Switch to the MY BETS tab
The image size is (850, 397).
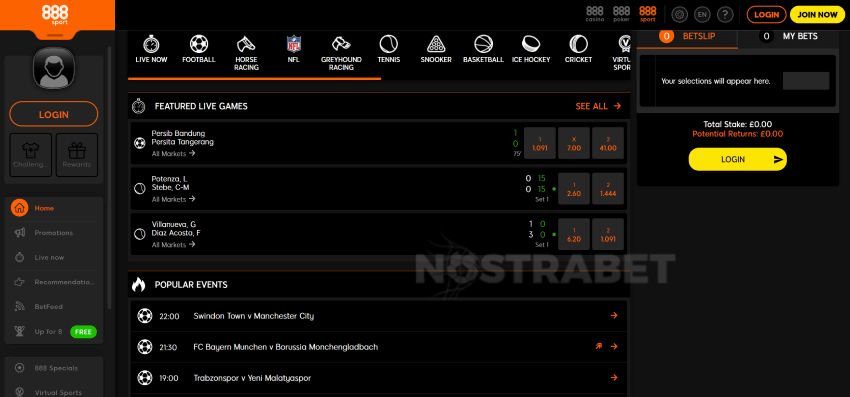tap(788, 37)
